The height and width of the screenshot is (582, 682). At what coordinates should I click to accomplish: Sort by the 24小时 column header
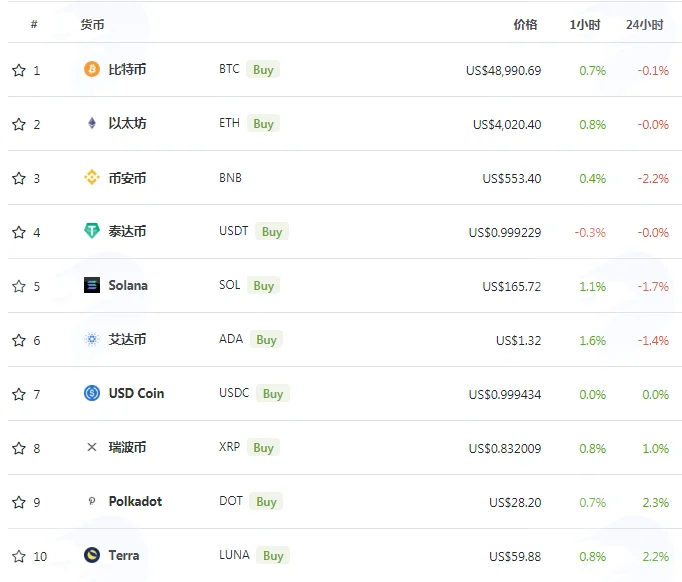point(645,25)
